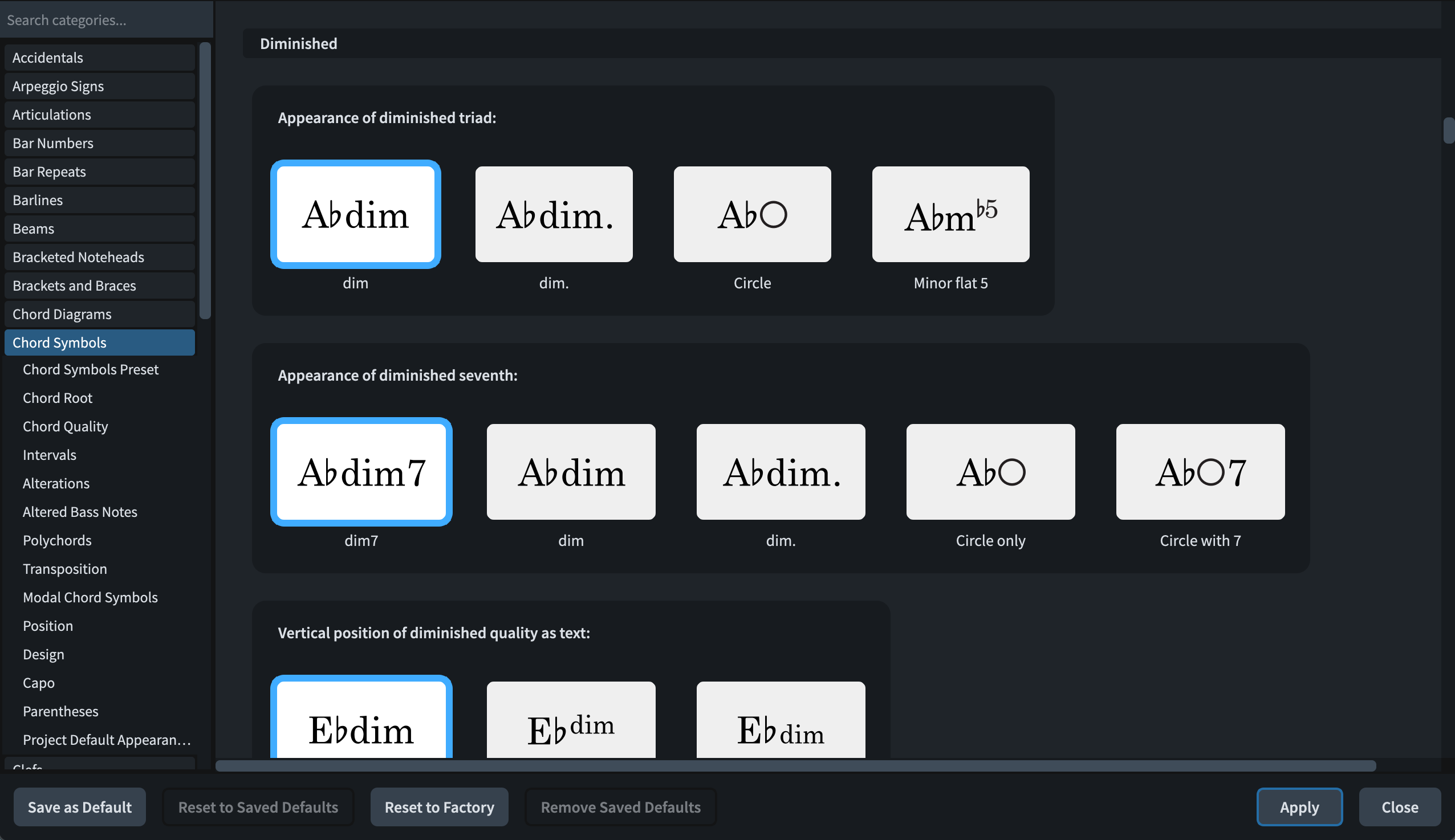1455x840 pixels.
Task: Select the 'dim' diminished triad tile
Action: (x=355, y=214)
